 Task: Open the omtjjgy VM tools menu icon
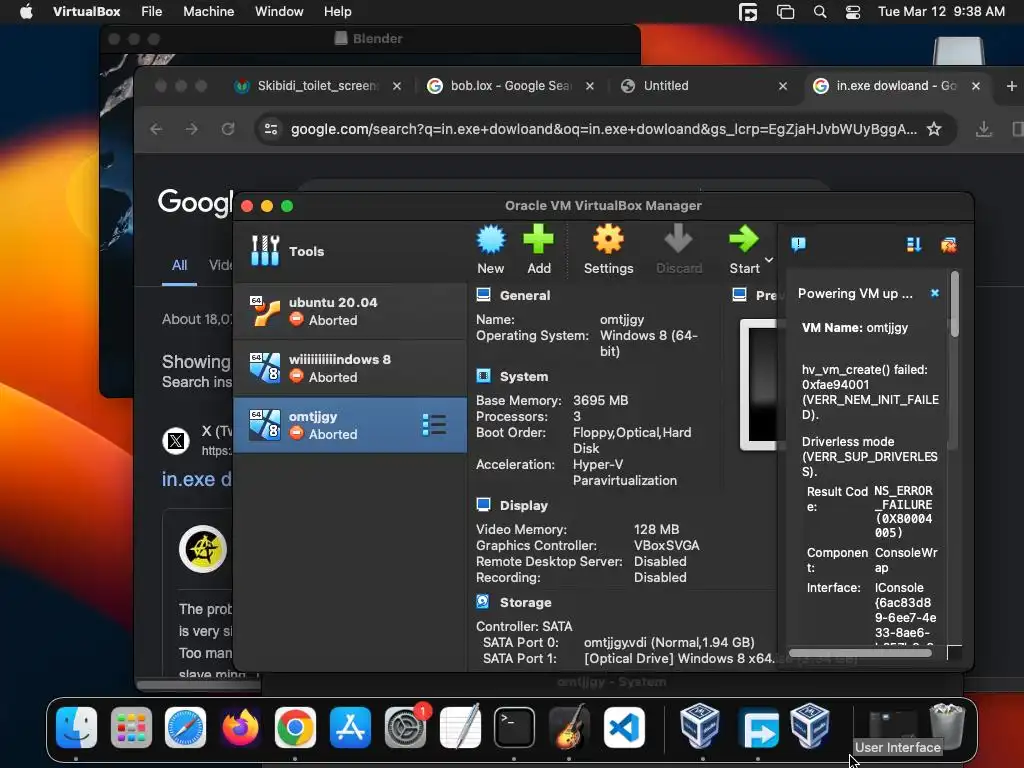click(434, 424)
